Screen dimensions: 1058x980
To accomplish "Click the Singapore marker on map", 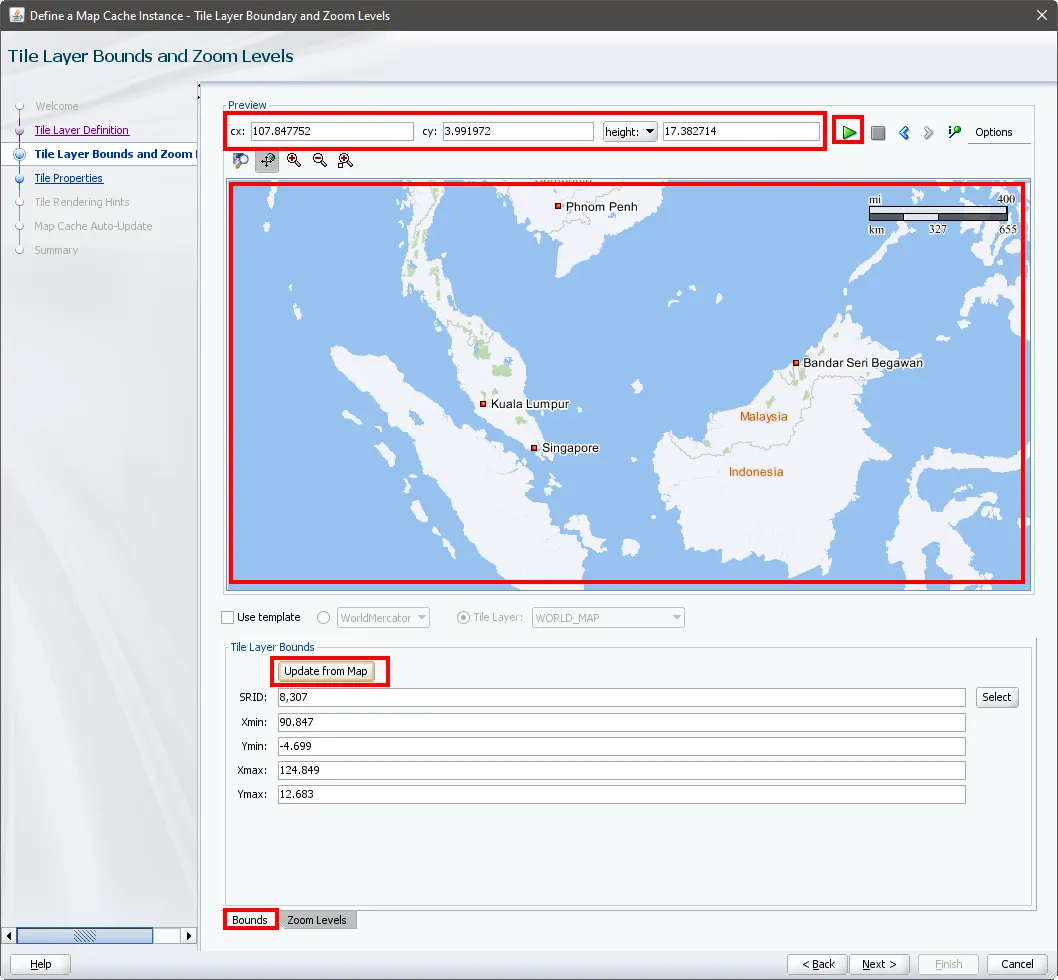I will (x=534, y=448).
